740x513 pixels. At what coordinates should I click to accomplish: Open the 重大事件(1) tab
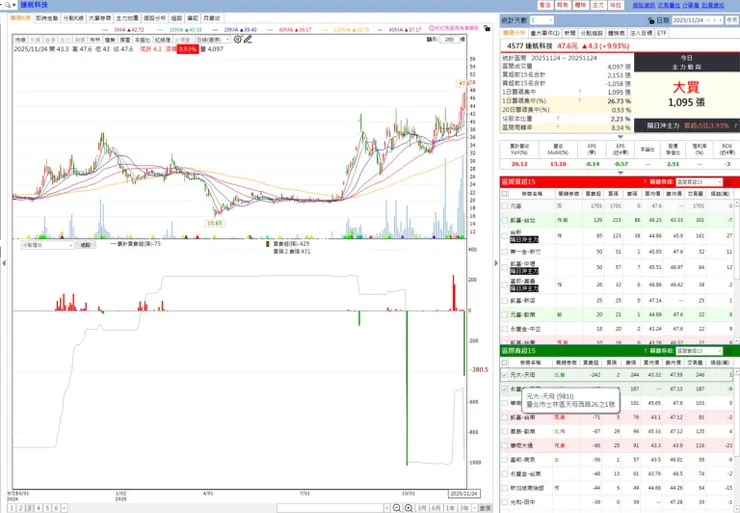(545, 33)
